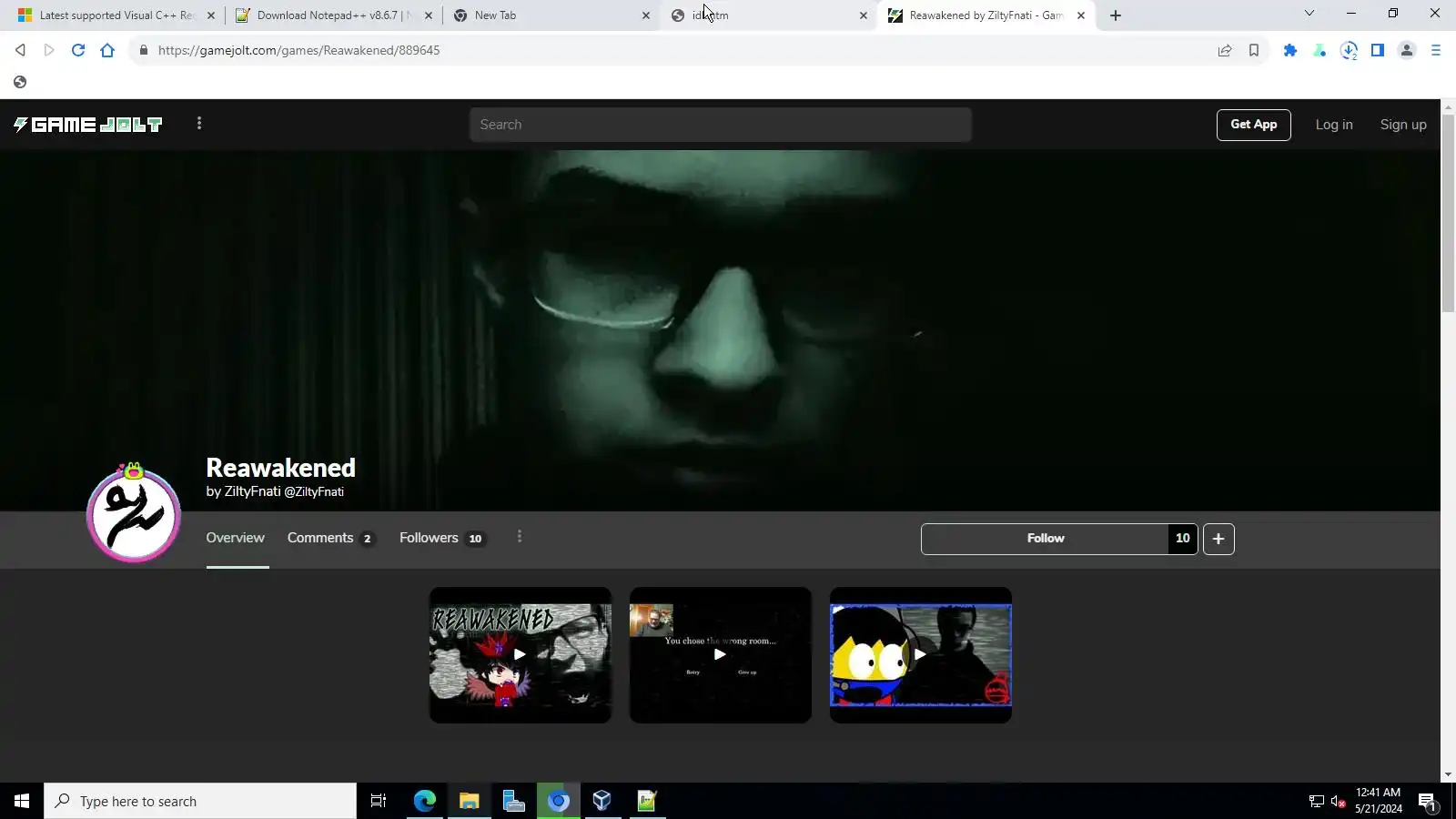Open the Log in link
The image size is (1456, 819).
tap(1334, 125)
